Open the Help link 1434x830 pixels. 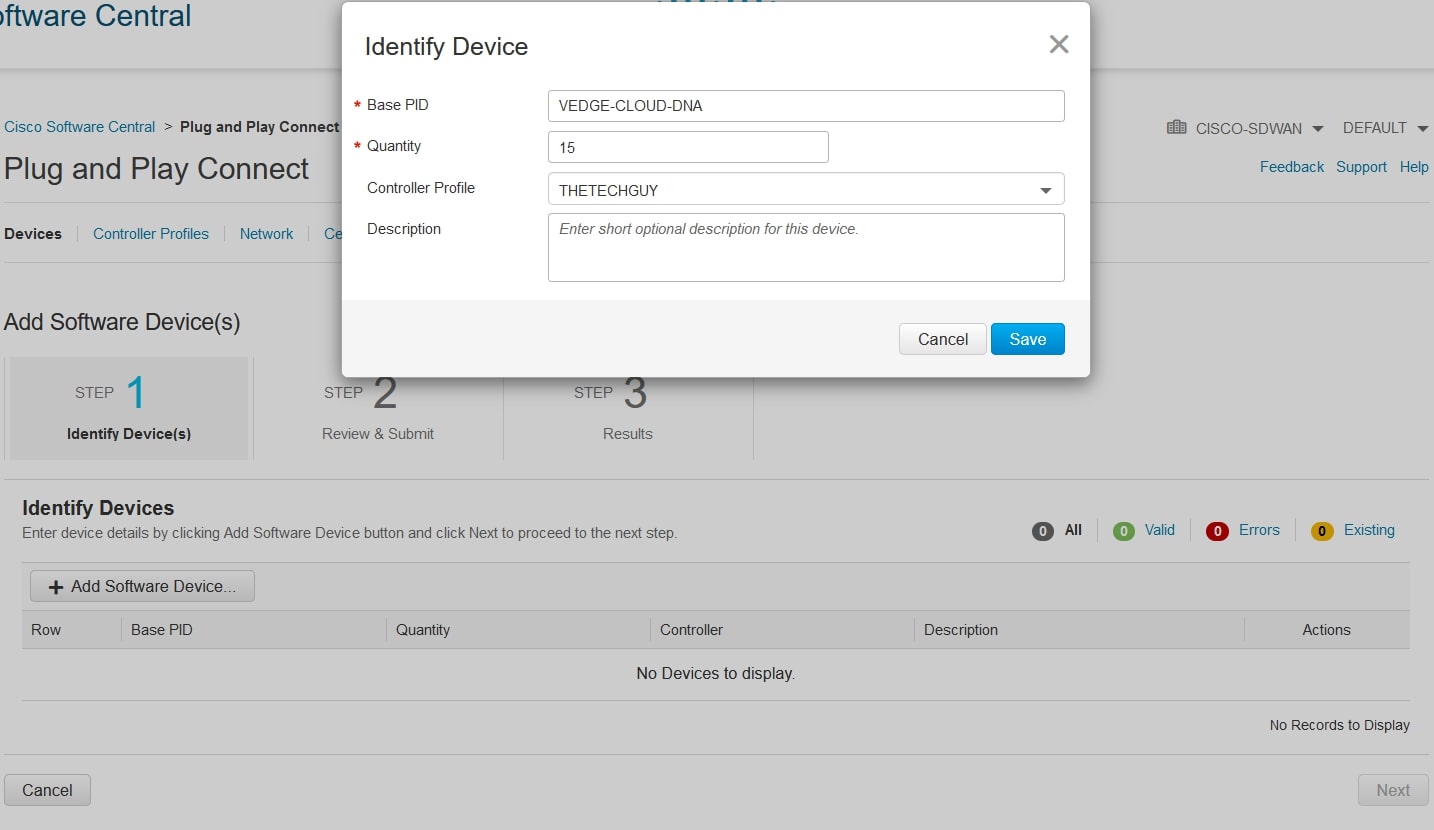1414,167
